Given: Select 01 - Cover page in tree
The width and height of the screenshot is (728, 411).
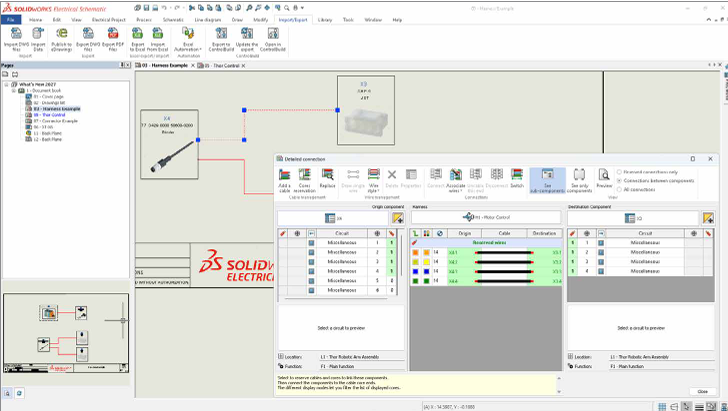Looking at the screenshot, I should tap(48, 97).
